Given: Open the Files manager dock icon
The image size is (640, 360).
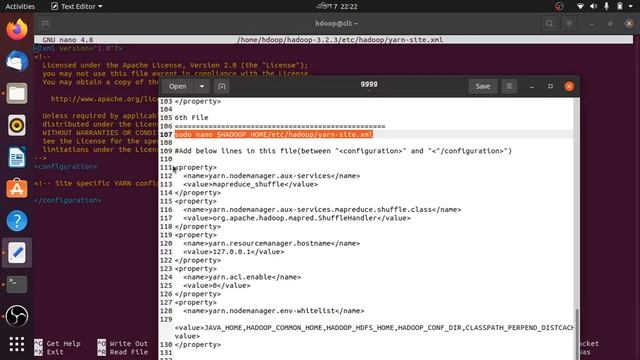Looking at the screenshot, I should point(17,93).
